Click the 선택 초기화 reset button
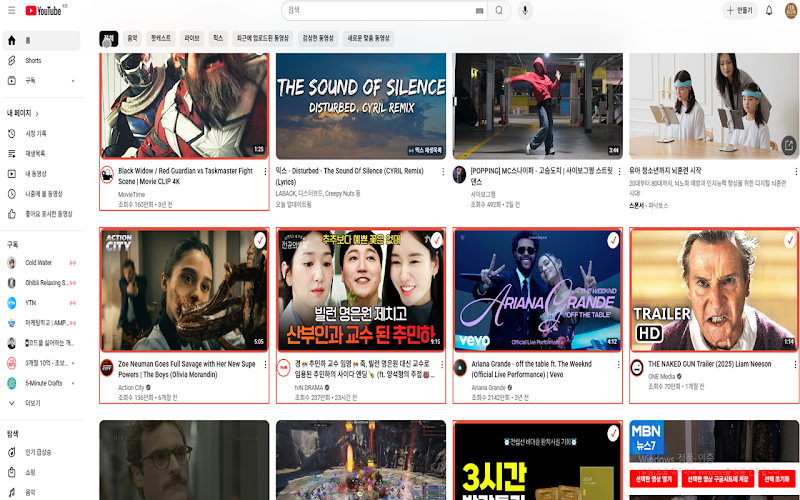 click(777, 480)
